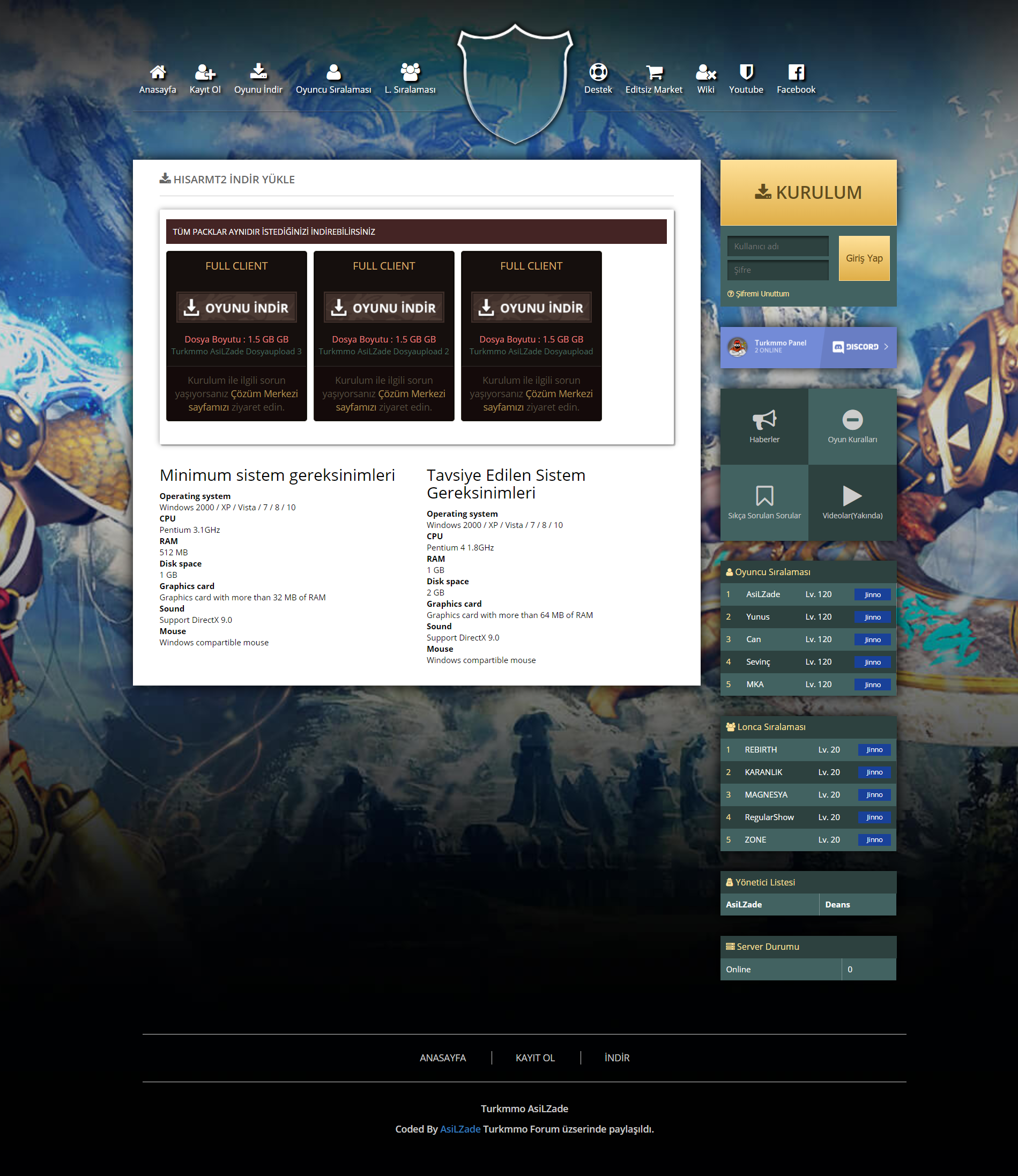Click Jinno badge on MKA row
Viewport: 1018px width, 1176px height.
tap(872, 684)
